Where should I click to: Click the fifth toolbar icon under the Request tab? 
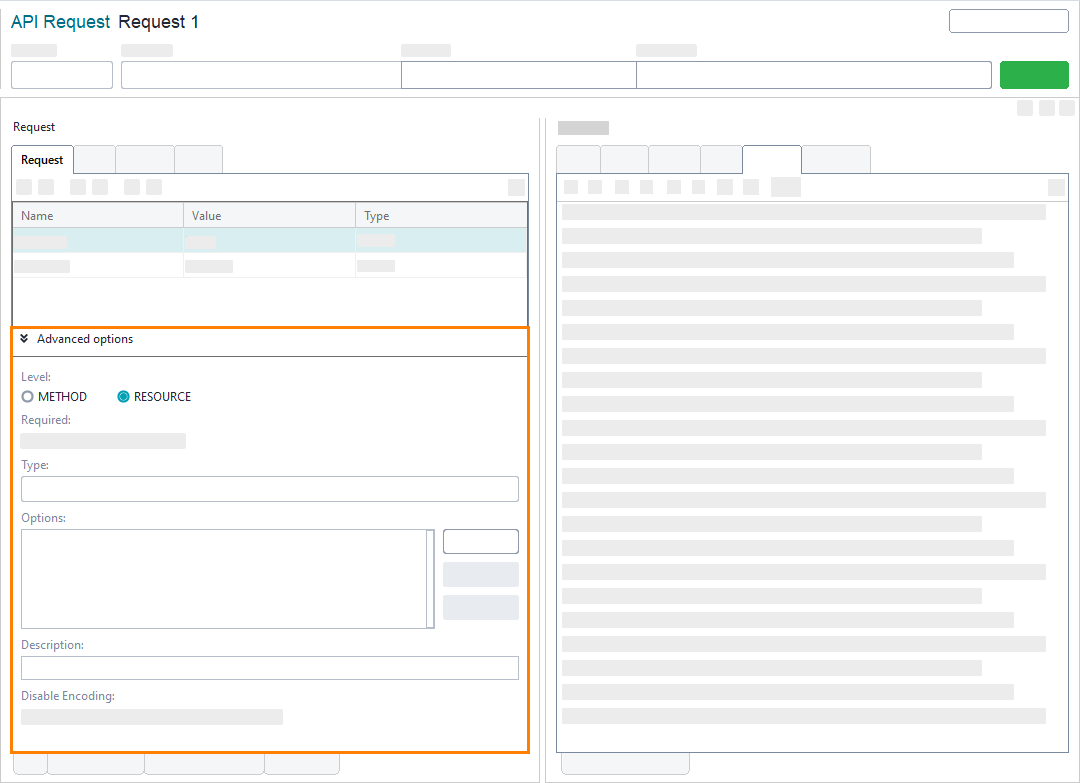coord(130,186)
